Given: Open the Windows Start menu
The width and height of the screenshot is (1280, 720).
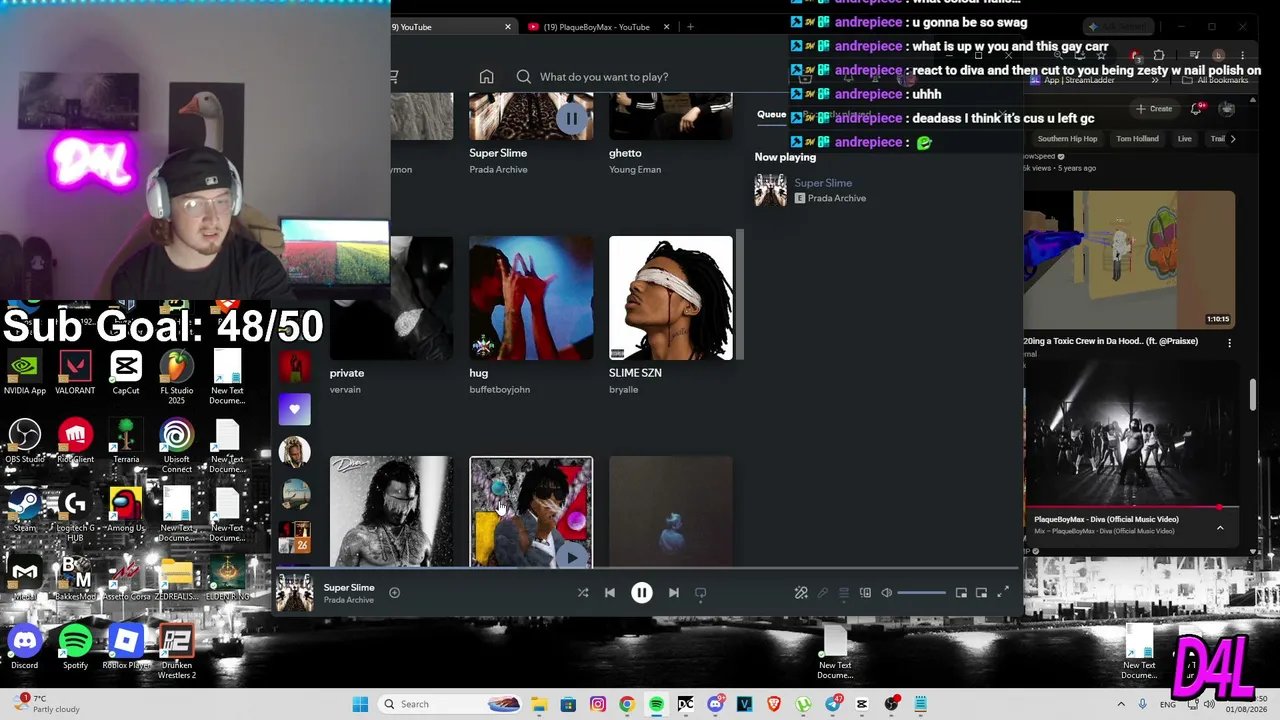Looking at the screenshot, I should click(x=360, y=704).
